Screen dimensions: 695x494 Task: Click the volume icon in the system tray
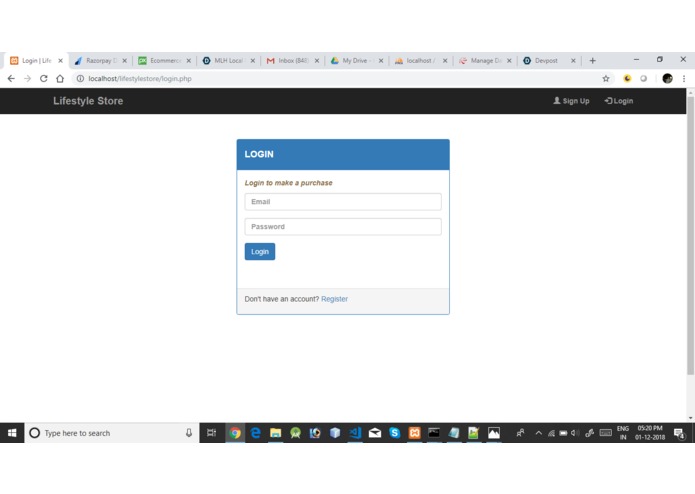click(575, 433)
